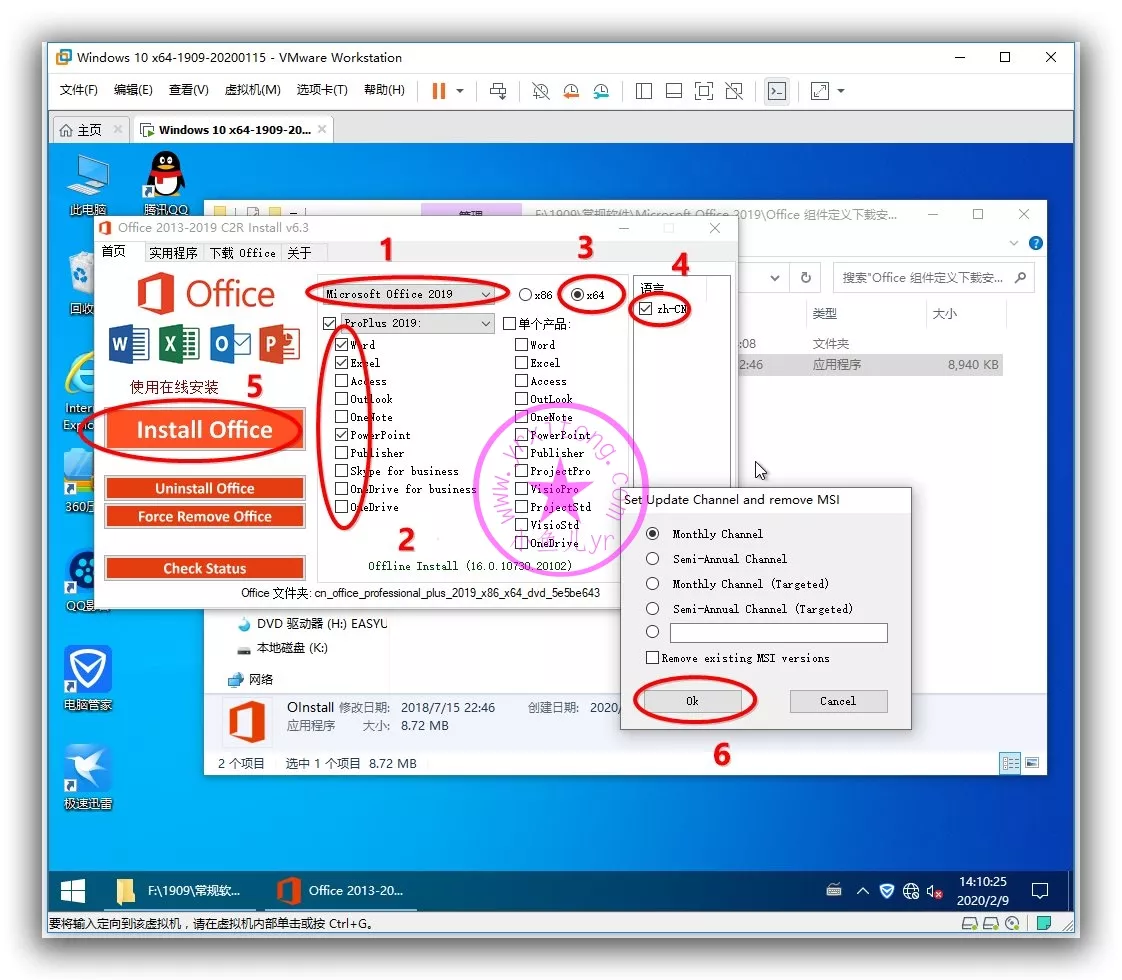Open the 电脑管家 shield desktop icon

coord(88,672)
